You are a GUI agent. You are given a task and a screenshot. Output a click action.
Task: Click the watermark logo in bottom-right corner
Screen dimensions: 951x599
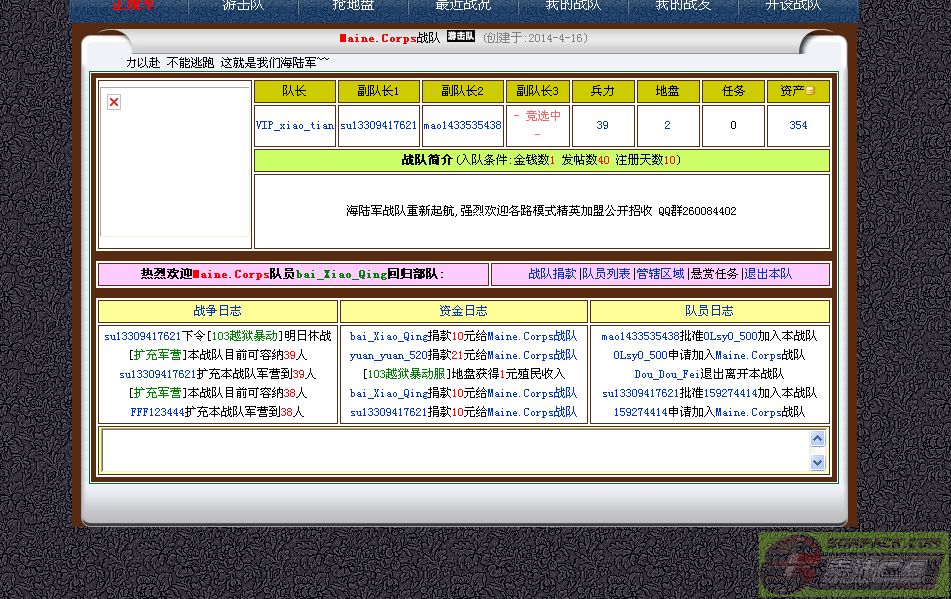click(x=851, y=565)
